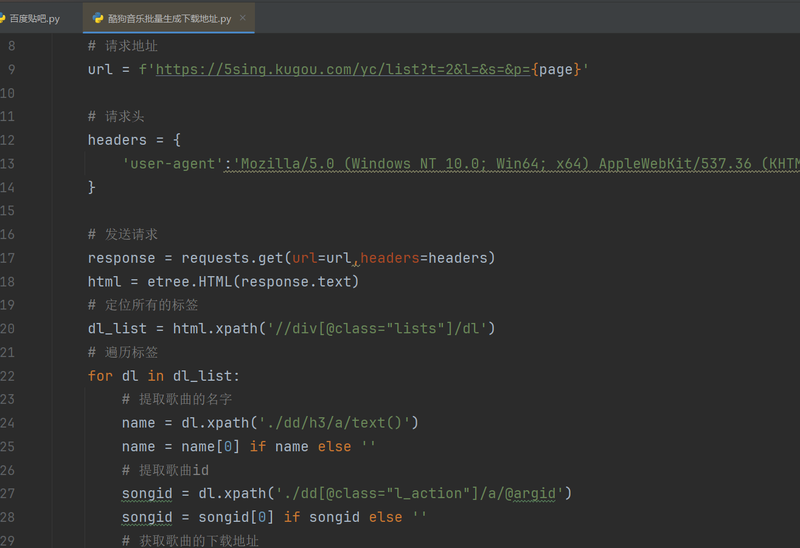Viewport: 800px width, 548px height.
Task: Click the closing brace on line 14
Action: coord(91,187)
